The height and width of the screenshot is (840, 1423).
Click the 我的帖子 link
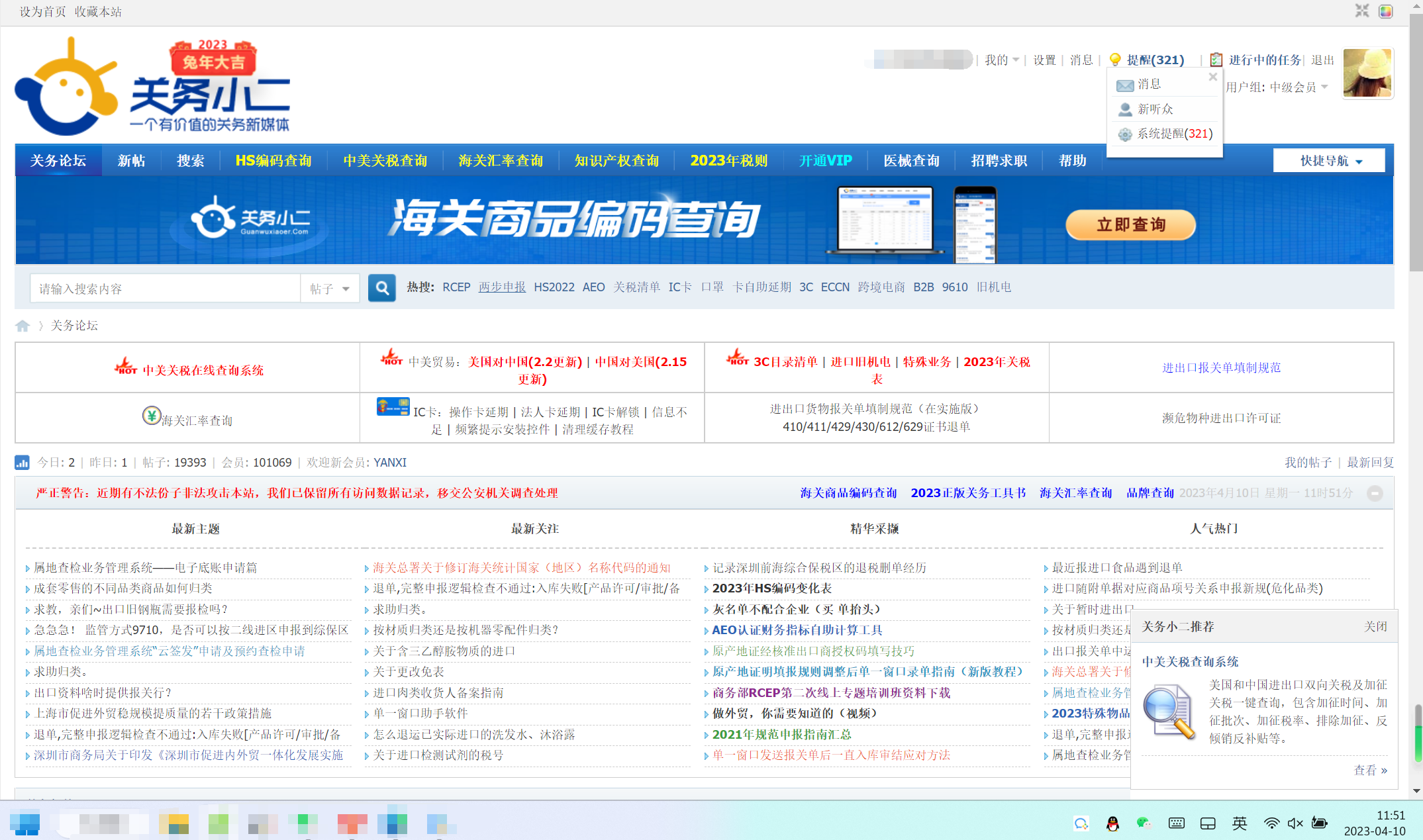[x=1308, y=463]
